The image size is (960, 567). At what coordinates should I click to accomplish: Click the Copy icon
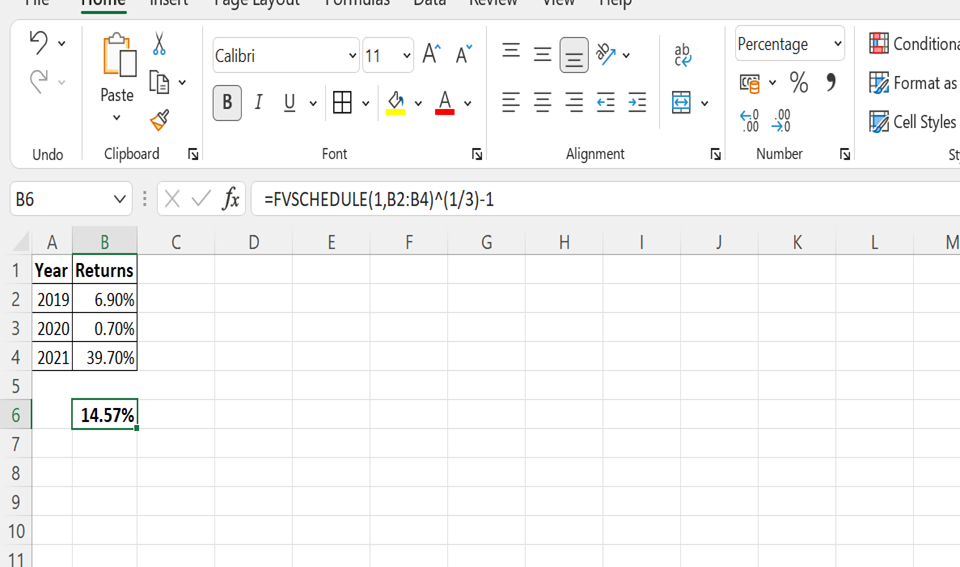tap(159, 82)
